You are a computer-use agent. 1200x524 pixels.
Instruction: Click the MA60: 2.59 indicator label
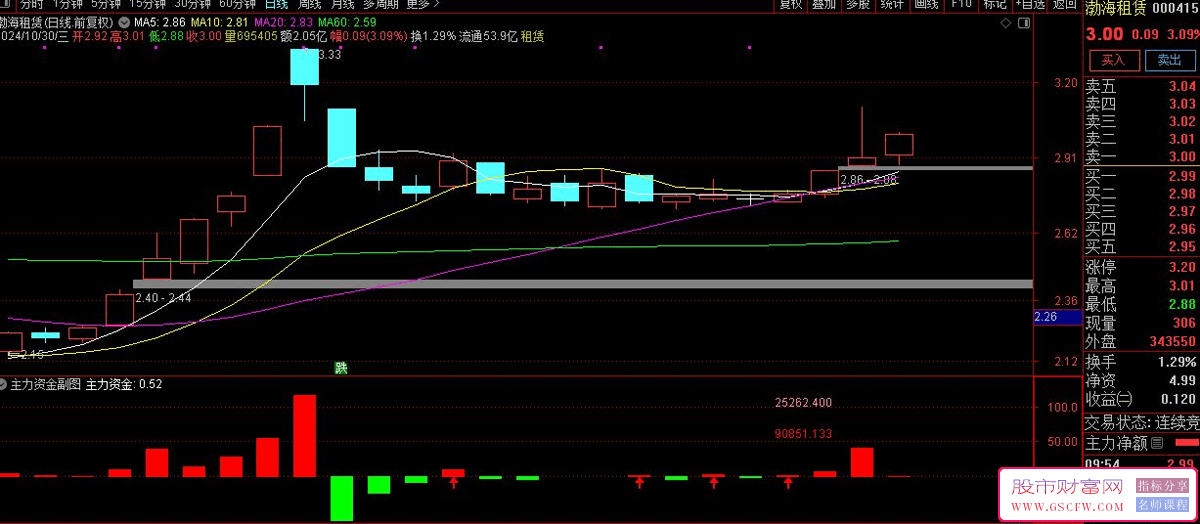pyautogui.click(x=347, y=21)
